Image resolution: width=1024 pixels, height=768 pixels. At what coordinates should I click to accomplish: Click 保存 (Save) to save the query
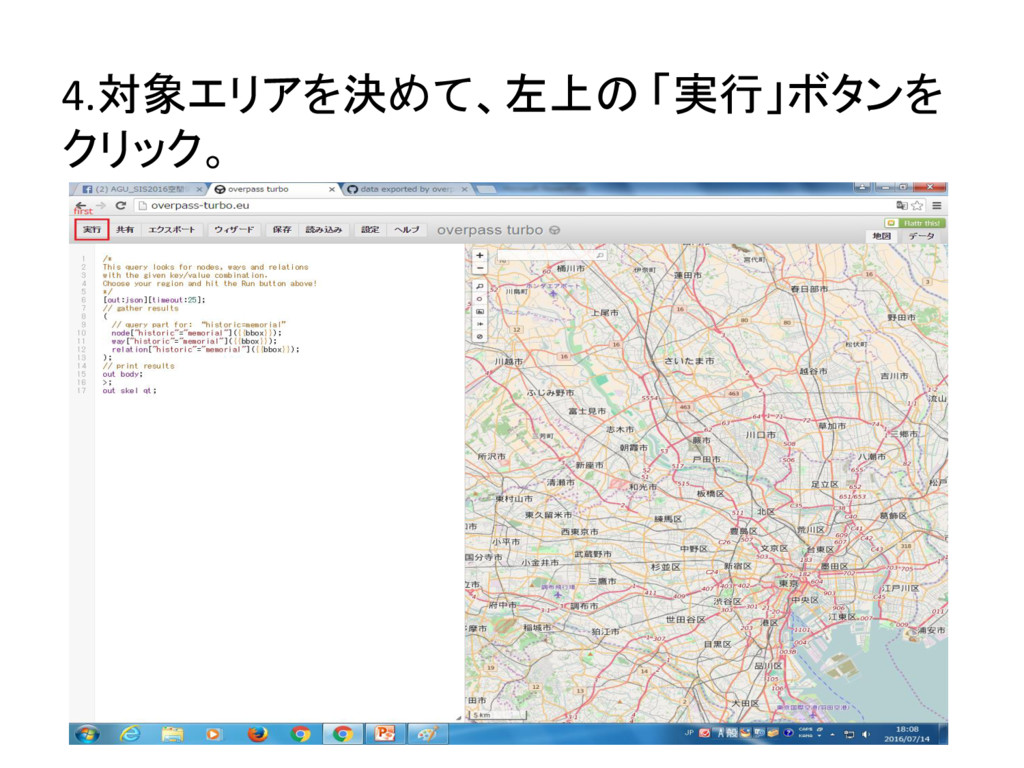click(x=282, y=229)
